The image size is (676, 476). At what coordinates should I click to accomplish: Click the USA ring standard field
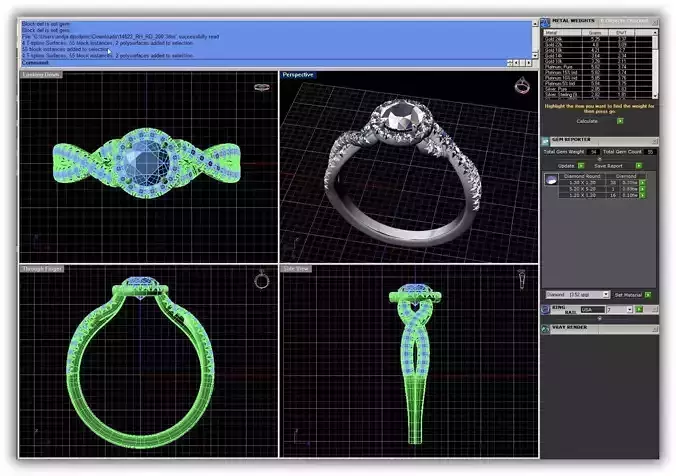tap(592, 310)
